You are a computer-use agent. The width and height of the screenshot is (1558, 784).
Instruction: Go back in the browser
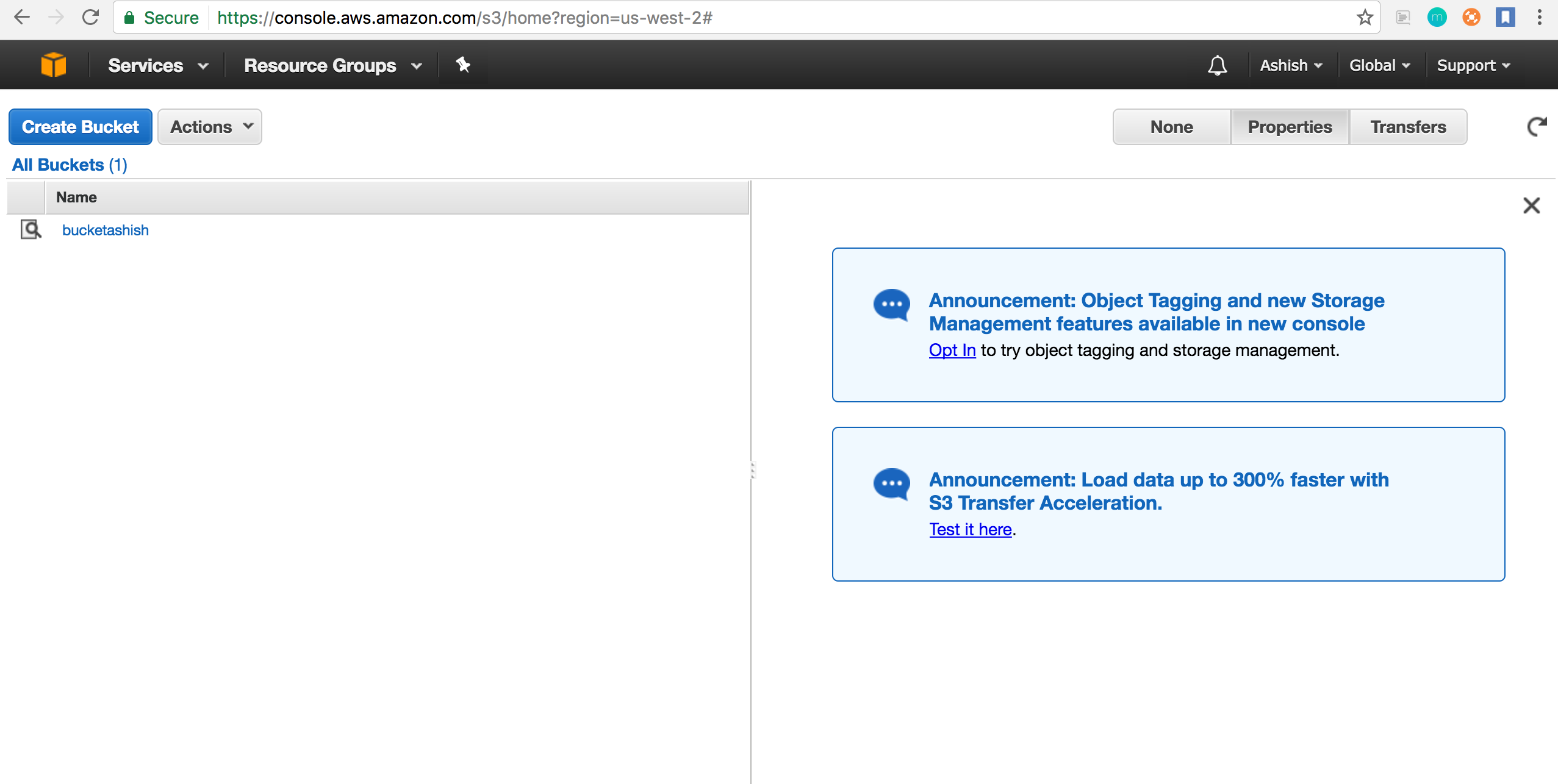point(22,17)
